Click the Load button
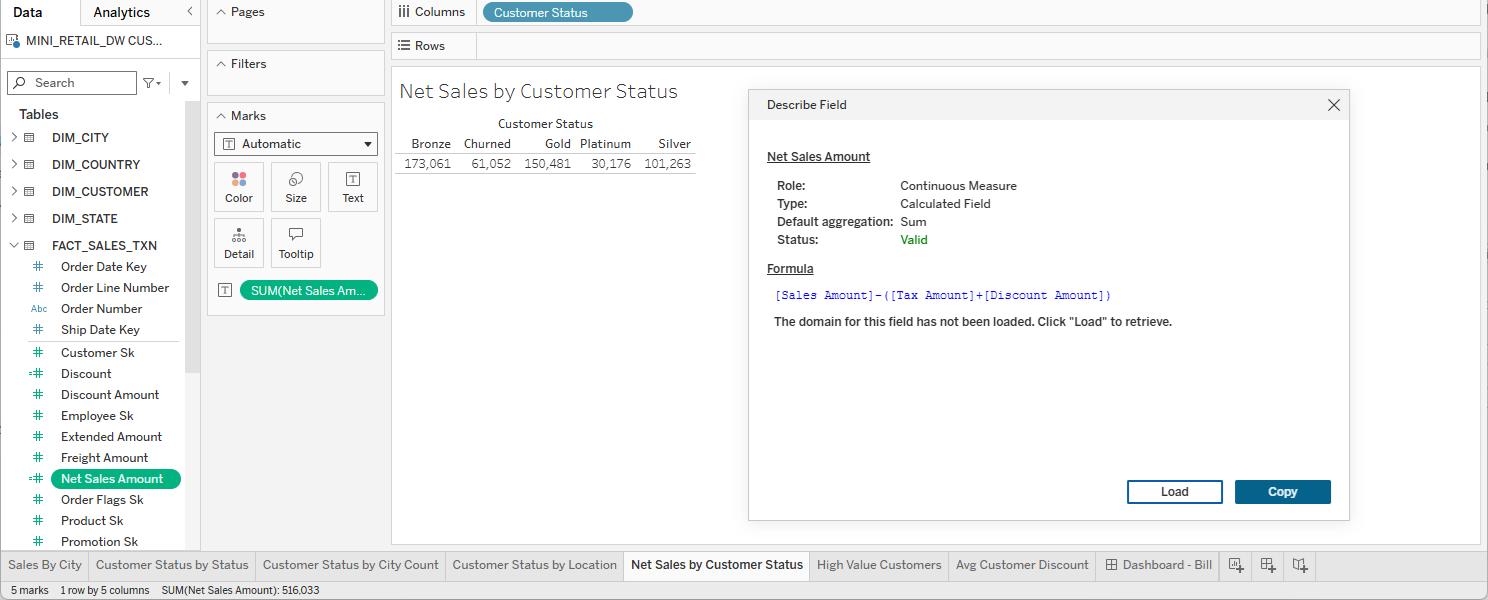The height and width of the screenshot is (600, 1488). click(x=1174, y=492)
